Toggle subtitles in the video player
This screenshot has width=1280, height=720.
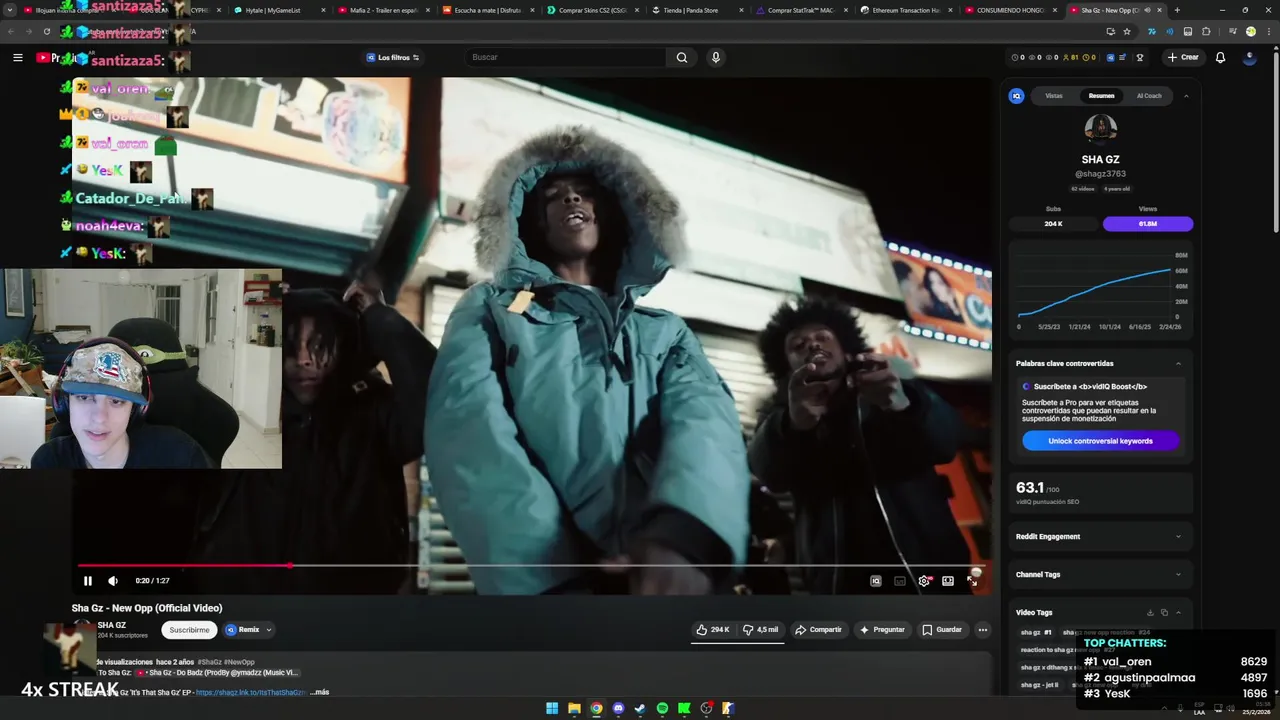[900, 581]
